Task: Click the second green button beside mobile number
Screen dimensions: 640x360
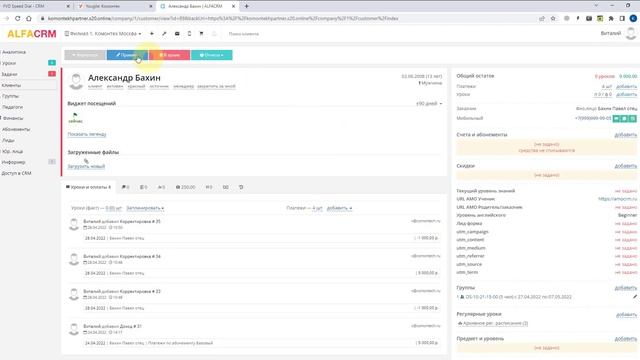Action: (x=624, y=118)
